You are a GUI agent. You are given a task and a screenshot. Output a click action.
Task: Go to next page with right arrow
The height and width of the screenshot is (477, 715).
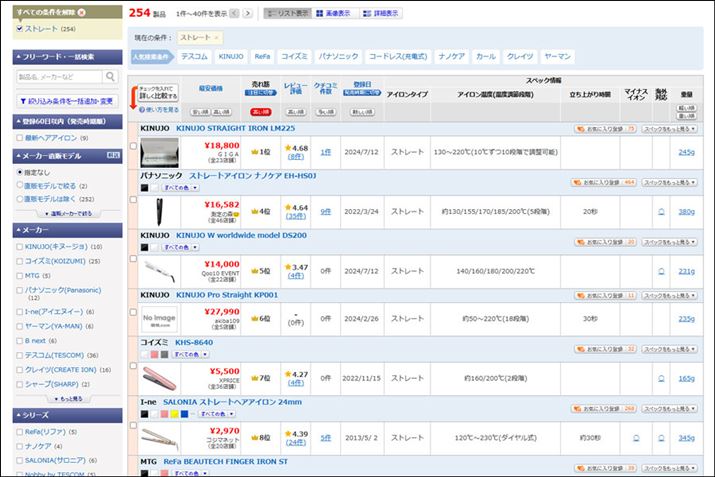(x=247, y=14)
